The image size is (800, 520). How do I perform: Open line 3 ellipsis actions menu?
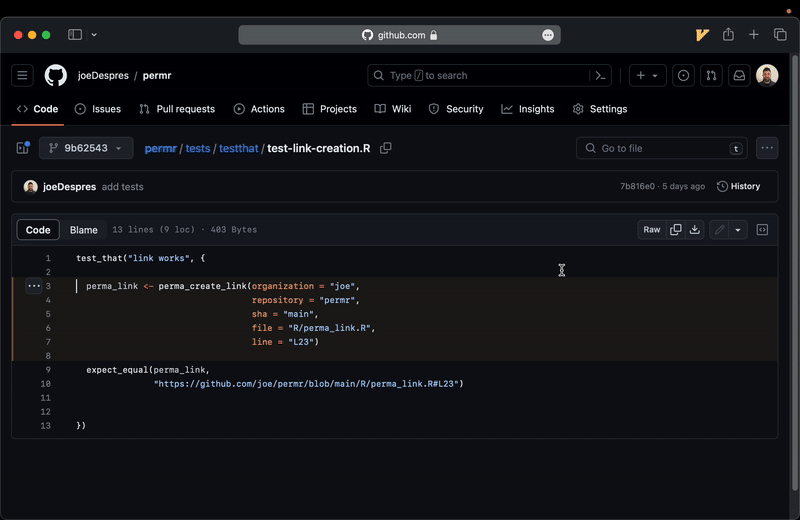[x=34, y=286]
